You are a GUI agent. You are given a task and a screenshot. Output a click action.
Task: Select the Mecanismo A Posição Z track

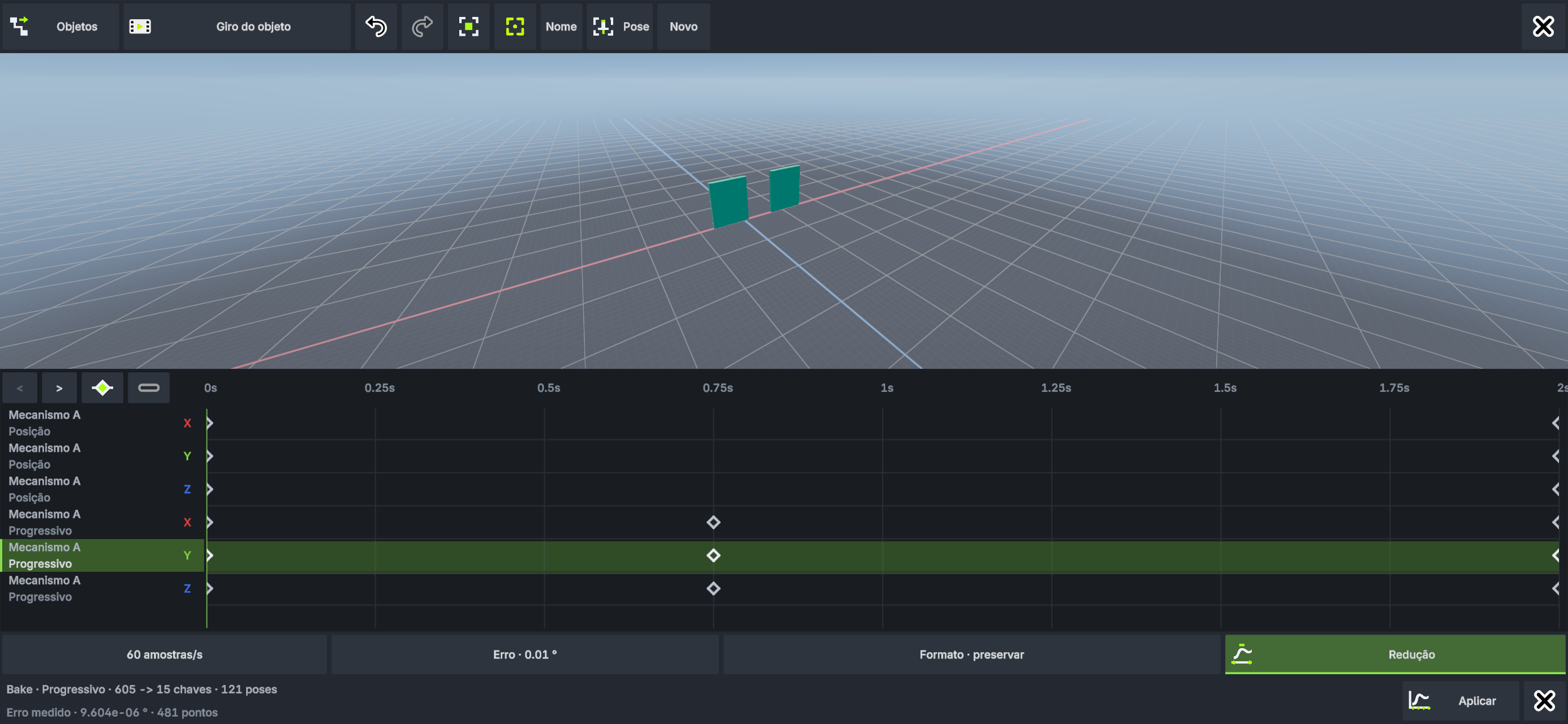pyautogui.click(x=102, y=489)
